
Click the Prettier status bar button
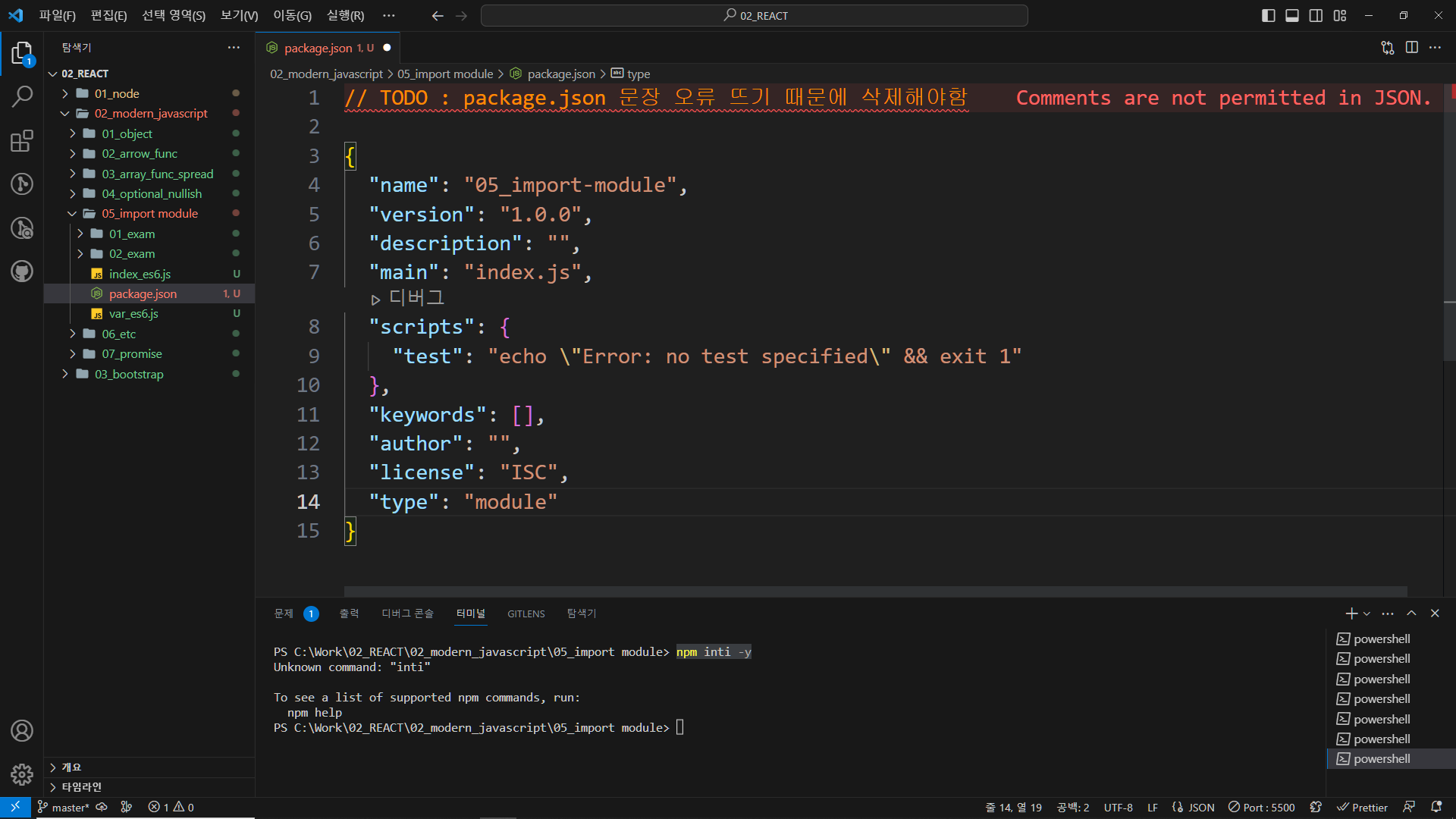point(1362,807)
